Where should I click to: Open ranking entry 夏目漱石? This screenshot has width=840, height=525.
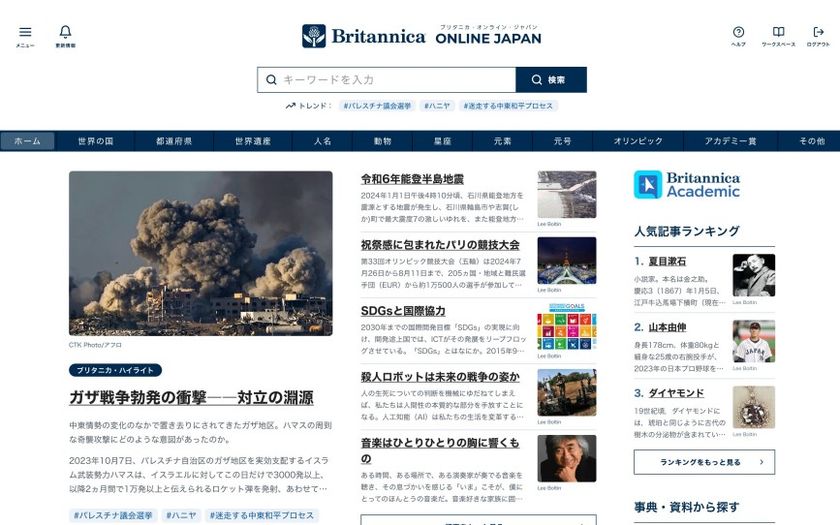[667, 261]
